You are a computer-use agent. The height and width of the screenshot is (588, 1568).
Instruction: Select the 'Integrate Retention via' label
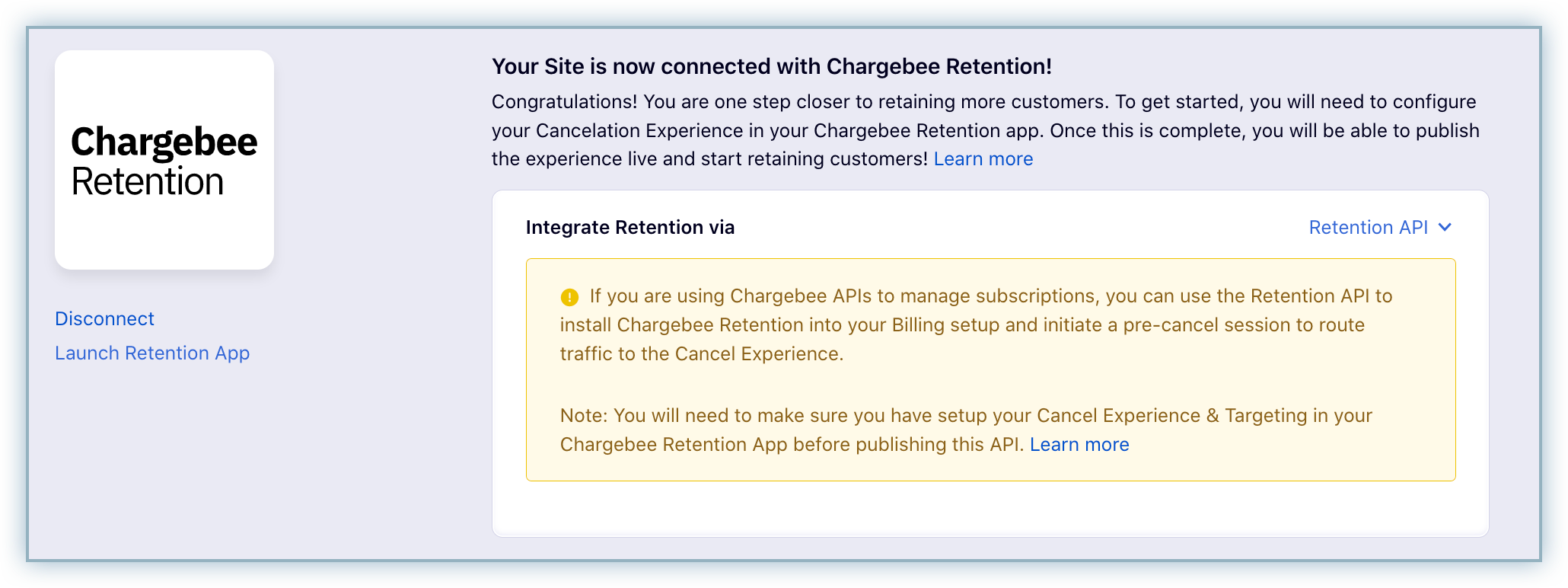[630, 227]
